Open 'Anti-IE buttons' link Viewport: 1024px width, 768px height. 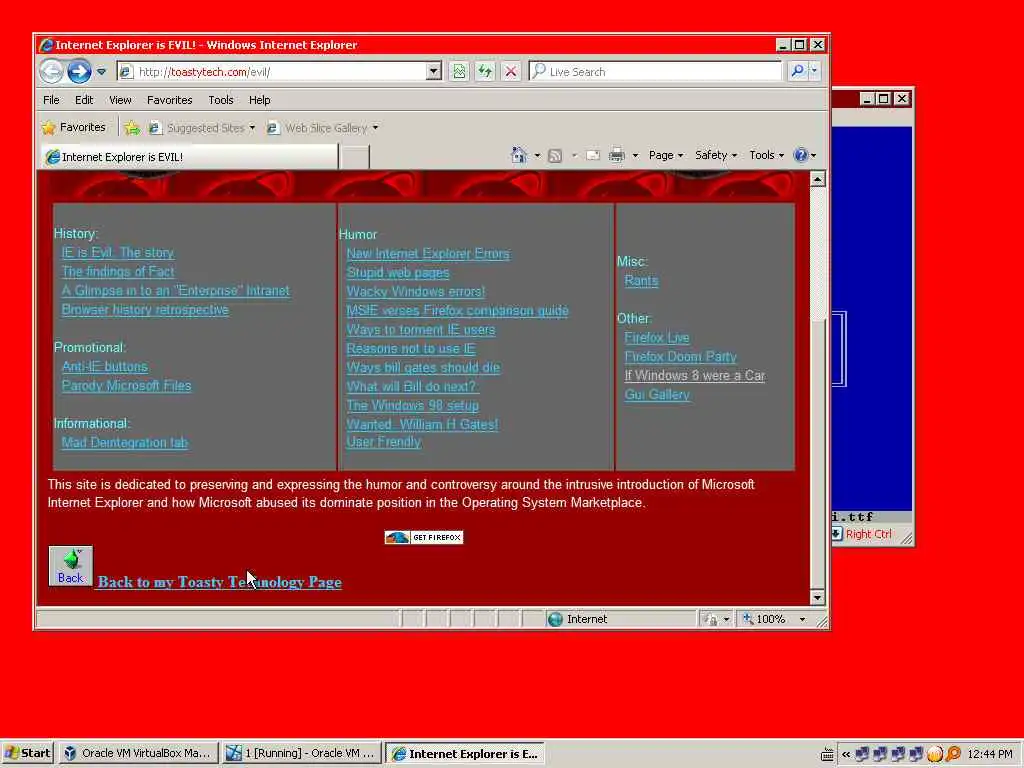point(104,366)
